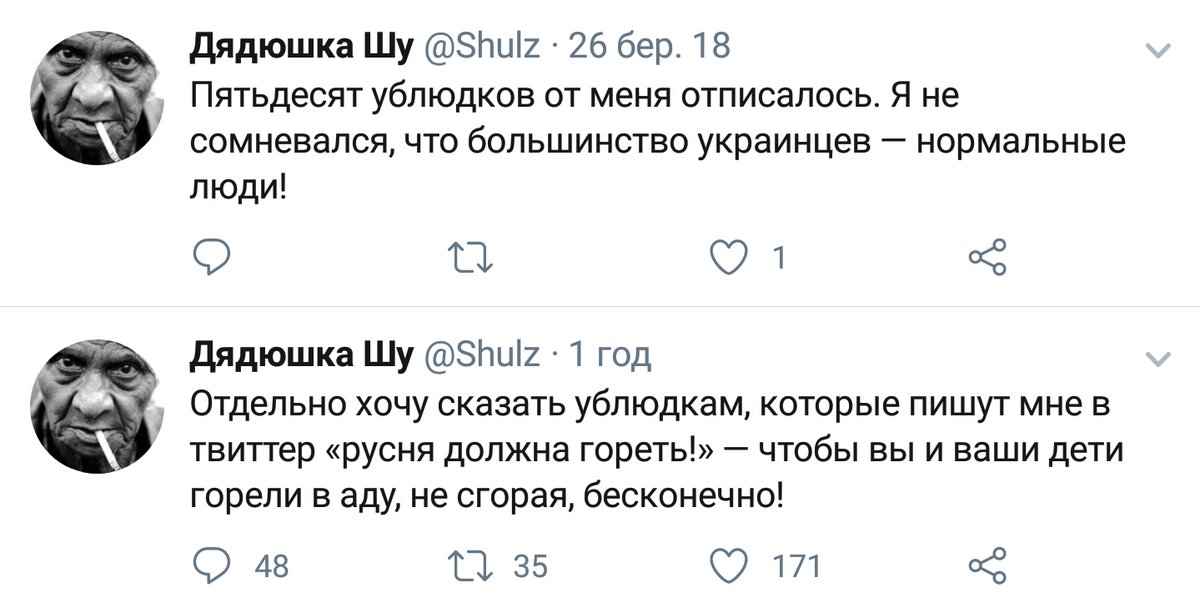Share the first tweet

987,259
